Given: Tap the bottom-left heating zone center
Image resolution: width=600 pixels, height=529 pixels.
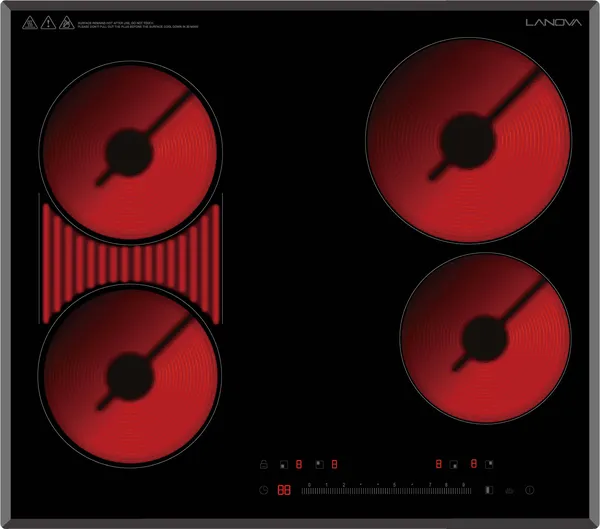Looking at the screenshot, I should [130, 376].
